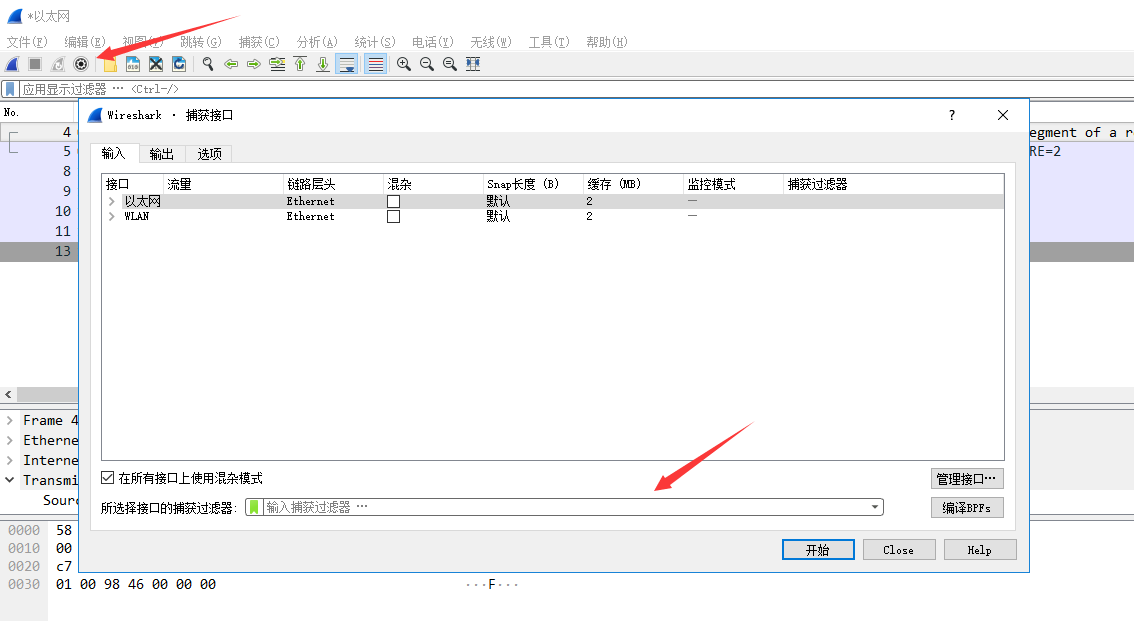
Task: Start capturing packets with the shark fin icon
Action: (12, 64)
